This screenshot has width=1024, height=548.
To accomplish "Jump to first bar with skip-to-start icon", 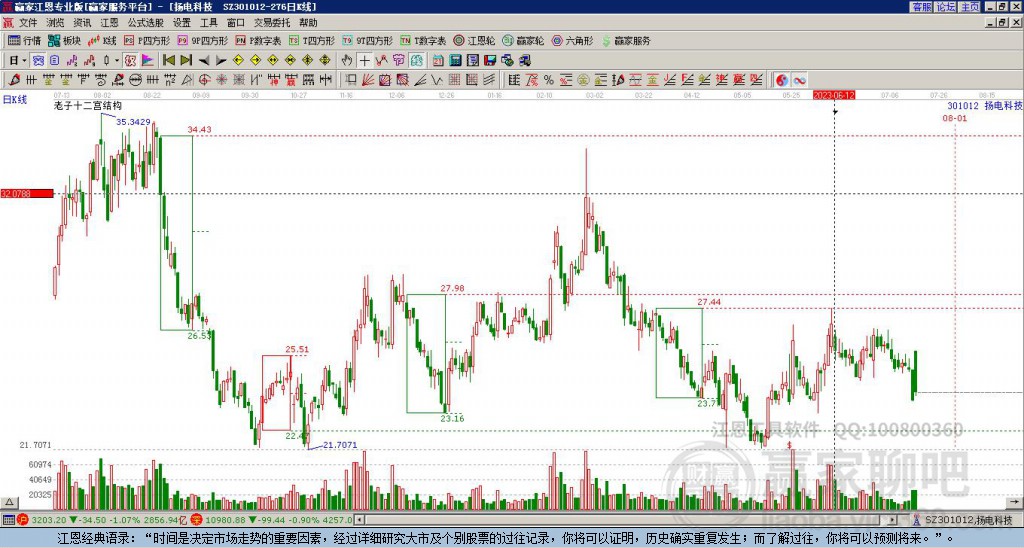I will click(x=168, y=60).
